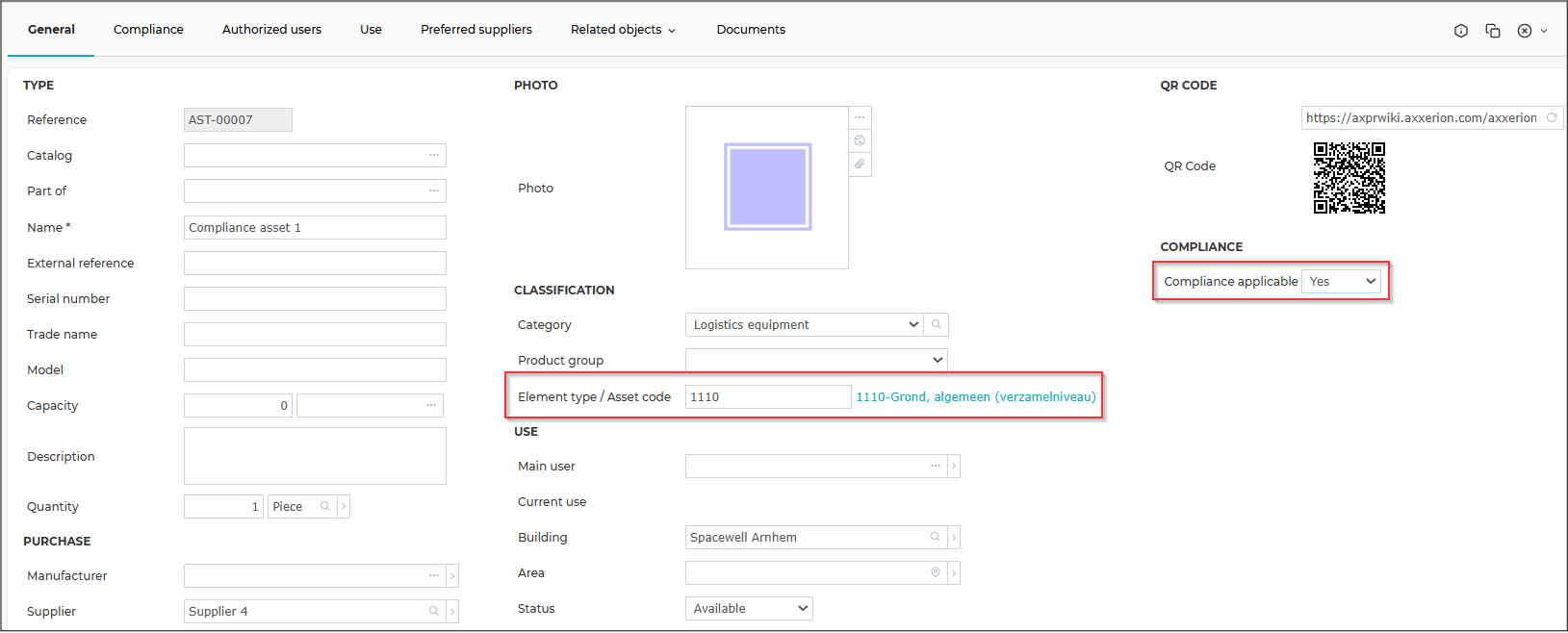
Task: Open the 1110-Grond, algemeen link
Action: (x=976, y=396)
